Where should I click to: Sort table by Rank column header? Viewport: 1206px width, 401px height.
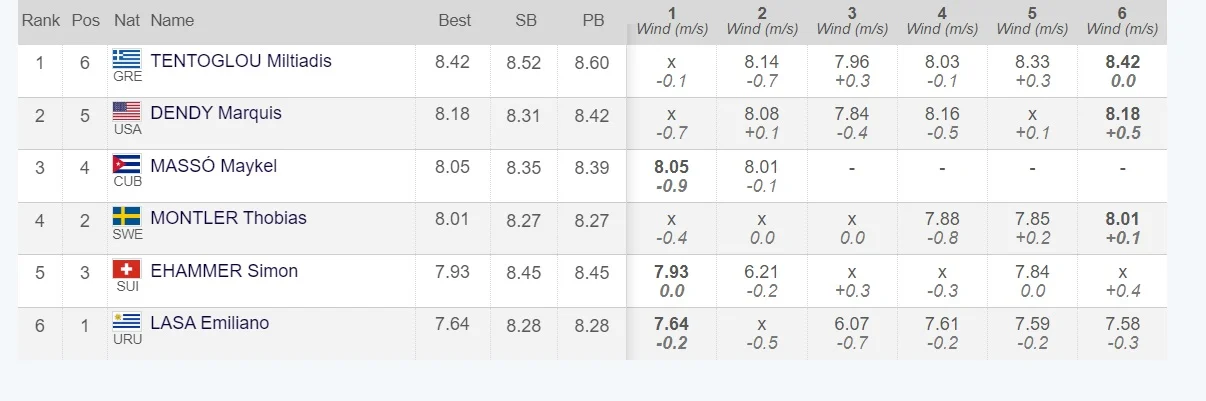point(41,20)
